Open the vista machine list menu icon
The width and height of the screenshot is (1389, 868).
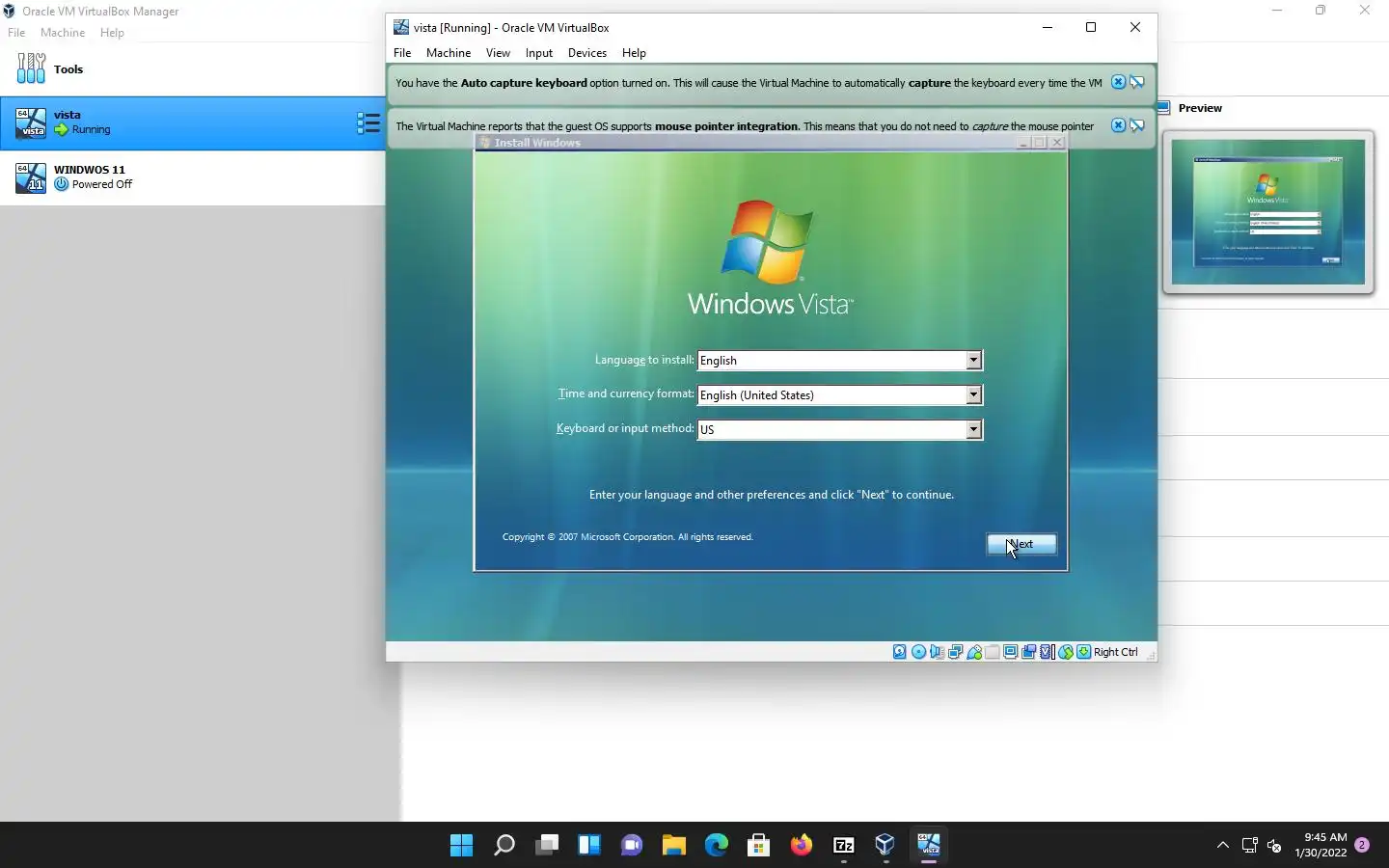[368, 122]
